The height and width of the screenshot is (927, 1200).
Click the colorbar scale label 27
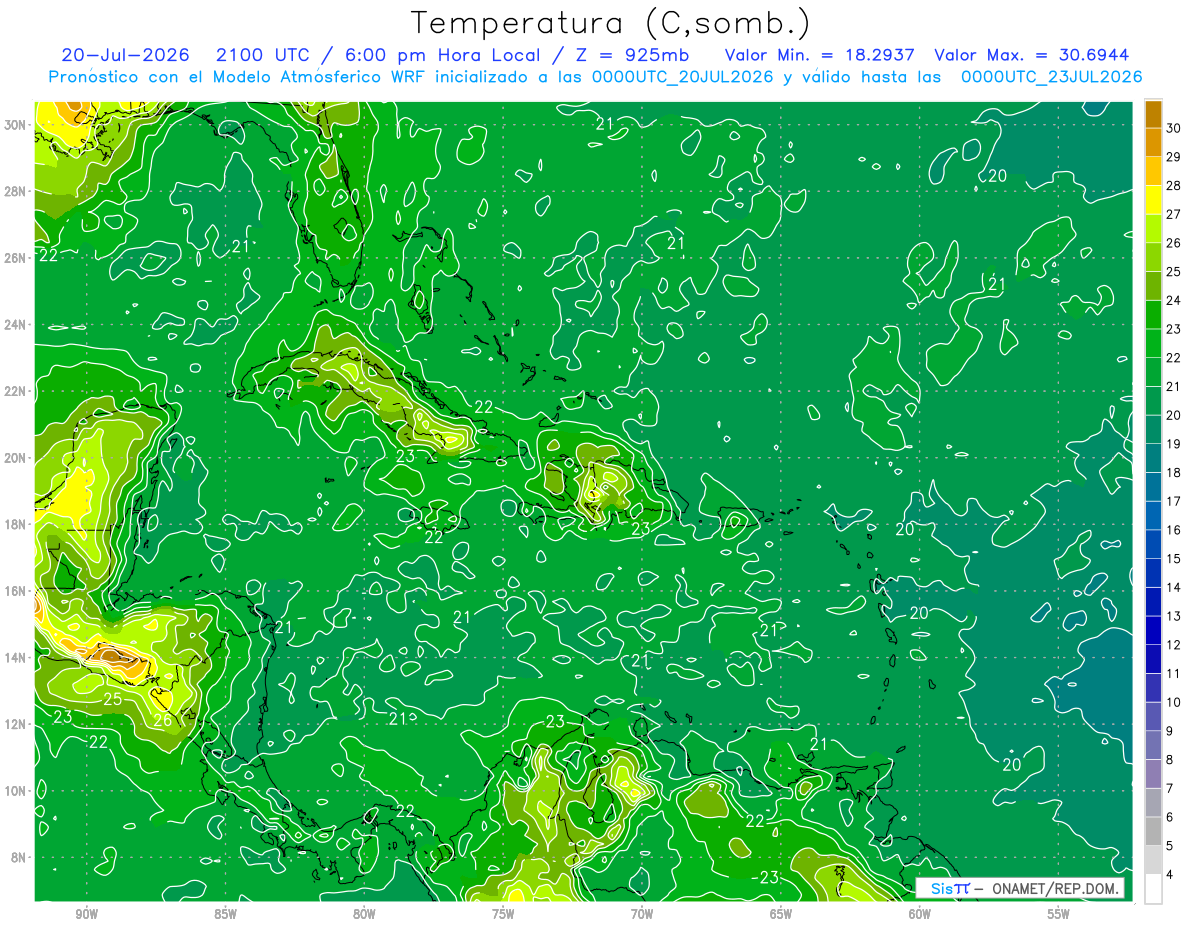pos(1173,214)
